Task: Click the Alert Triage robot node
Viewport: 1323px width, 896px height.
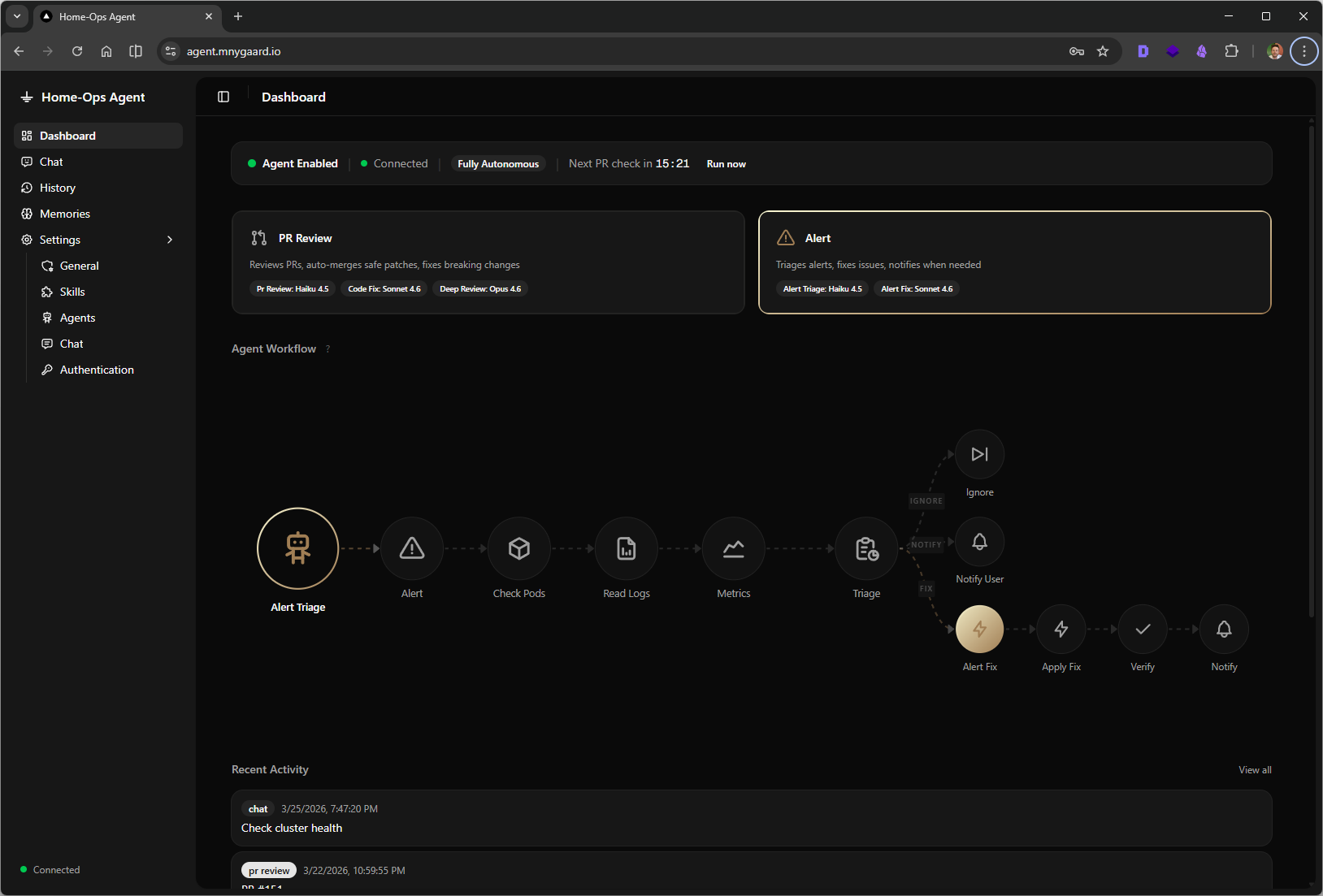Action: point(297,548)
